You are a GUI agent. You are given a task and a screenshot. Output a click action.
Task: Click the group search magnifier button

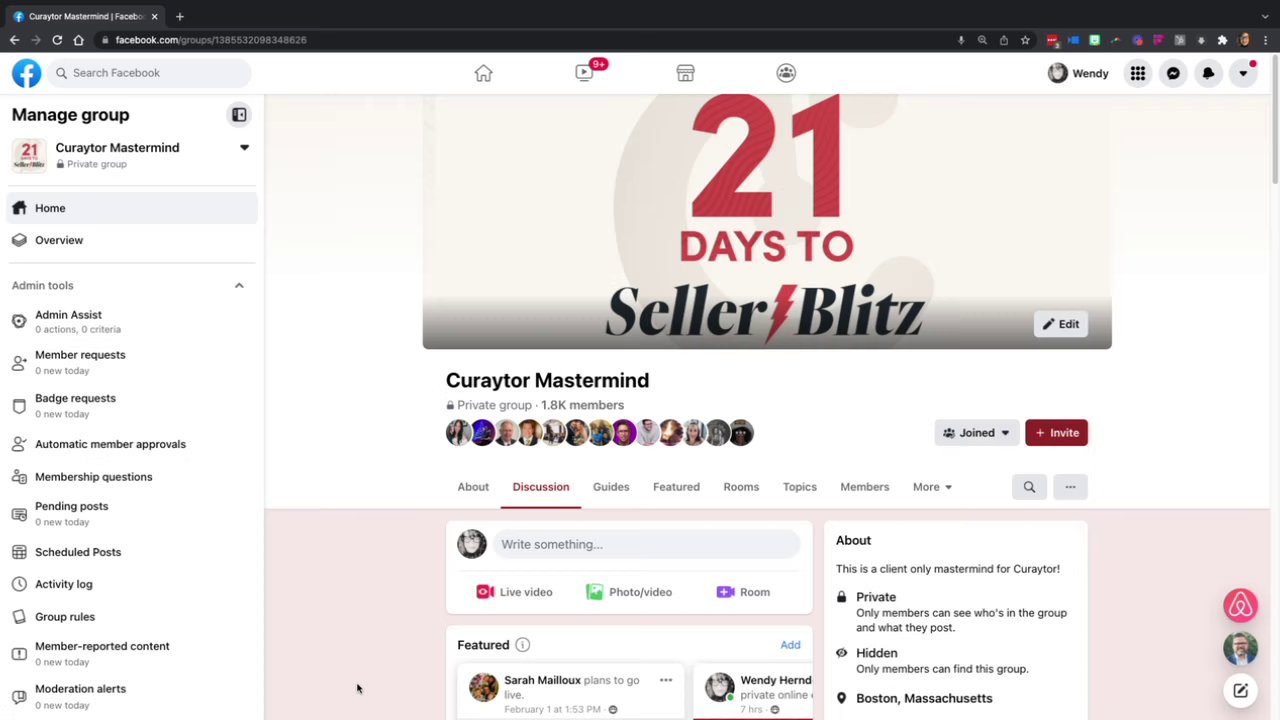point(1029,487)
